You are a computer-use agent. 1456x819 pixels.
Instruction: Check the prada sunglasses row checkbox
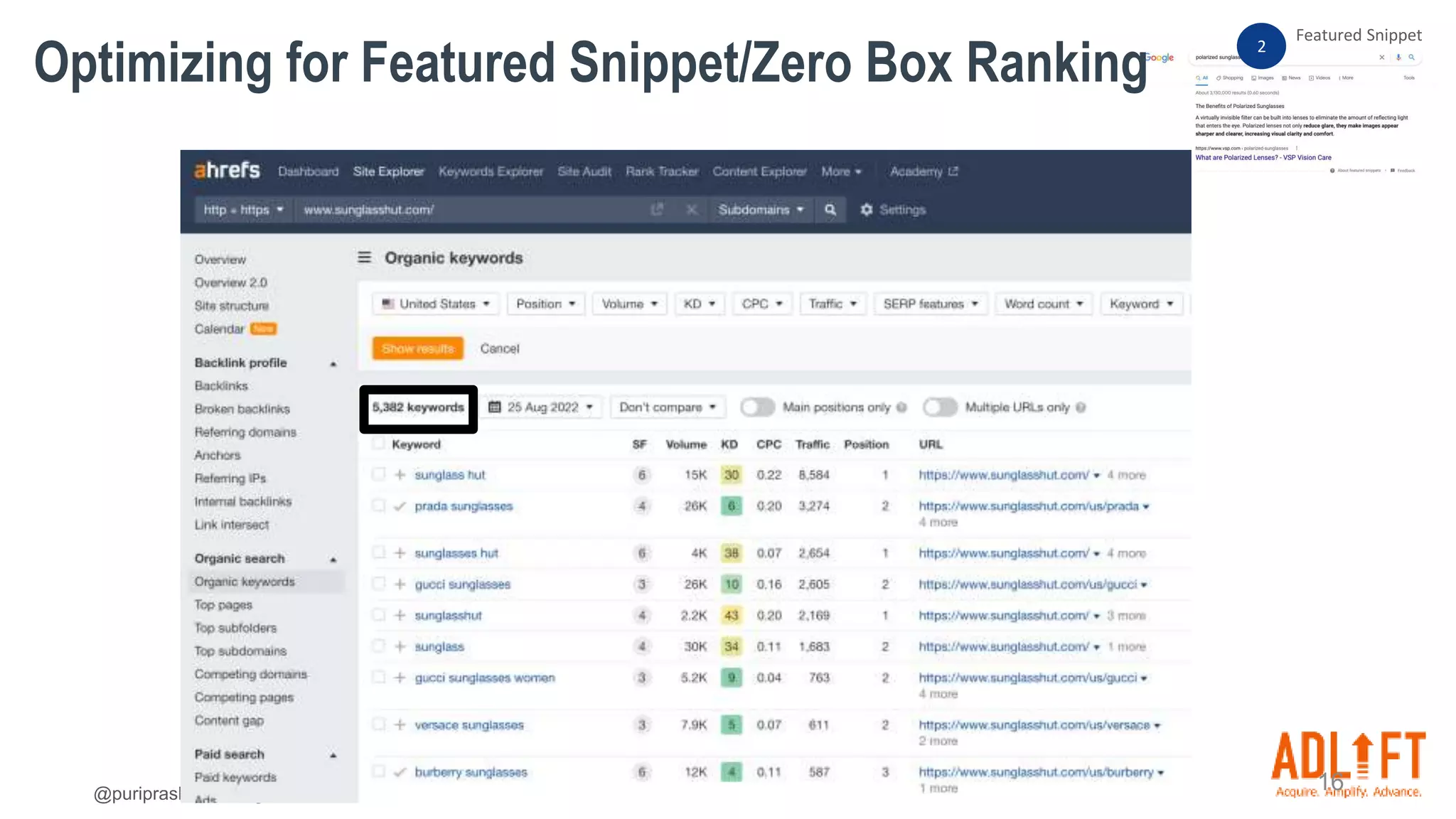pyautogui.click(x=378, y=505)
